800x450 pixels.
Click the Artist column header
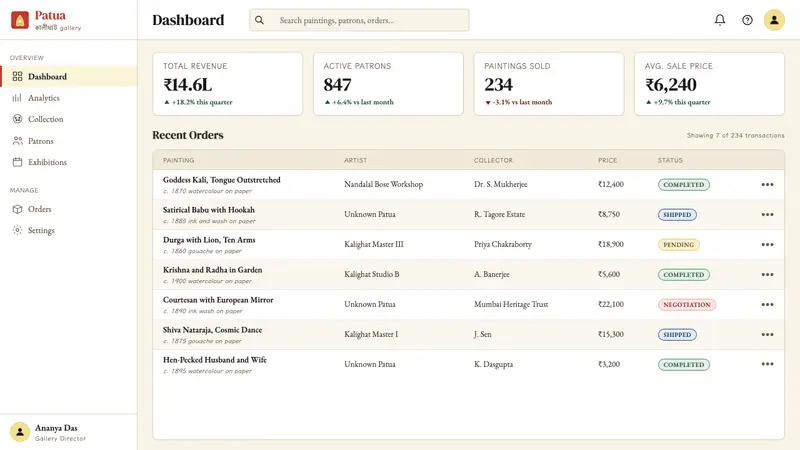356,160
